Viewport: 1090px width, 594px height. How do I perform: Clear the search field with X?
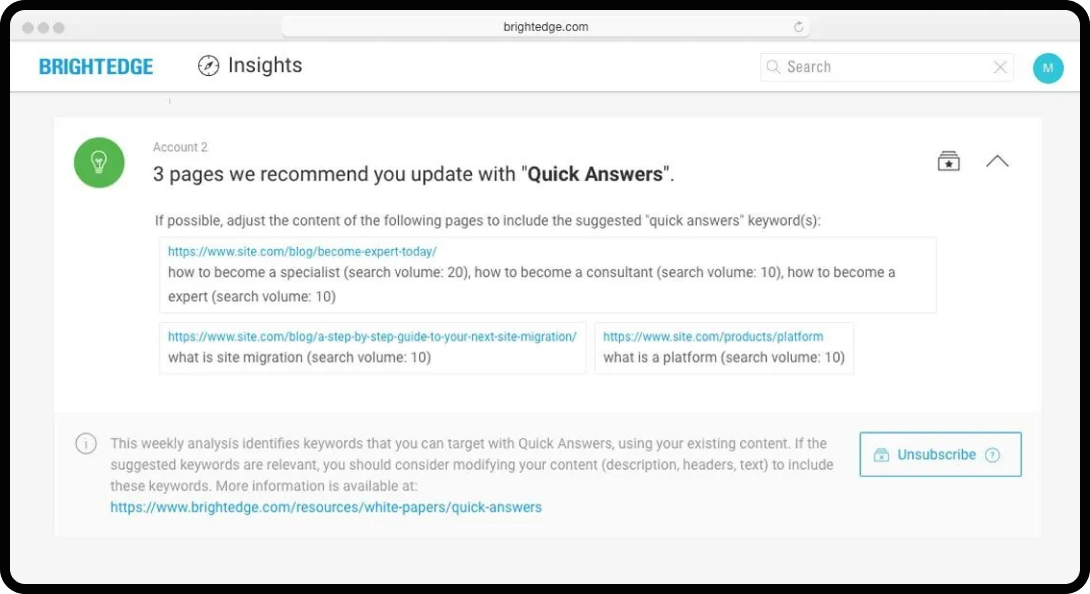click(1000, 67)
